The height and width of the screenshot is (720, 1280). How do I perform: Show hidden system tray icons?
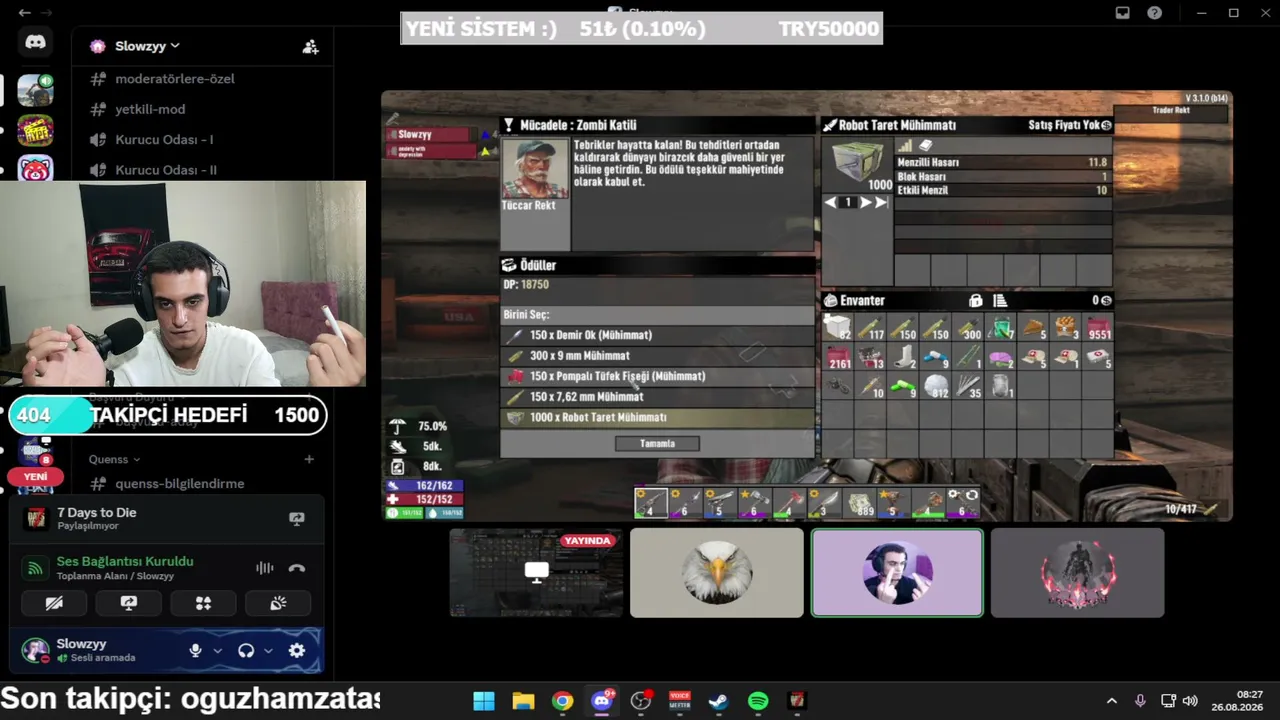(1111, 701)
